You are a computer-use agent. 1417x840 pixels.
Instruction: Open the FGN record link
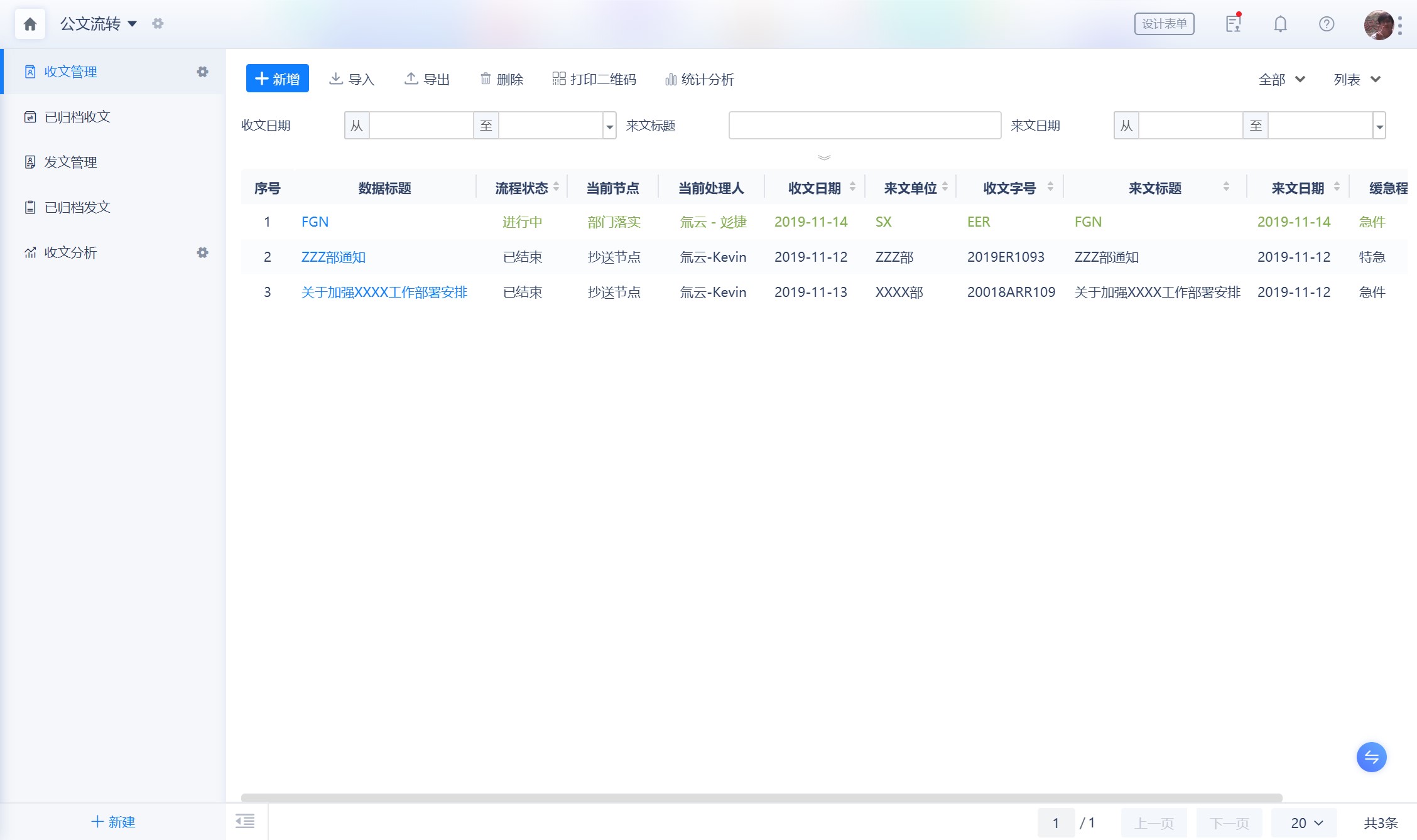pyautogui.click(x=315, y=222)
